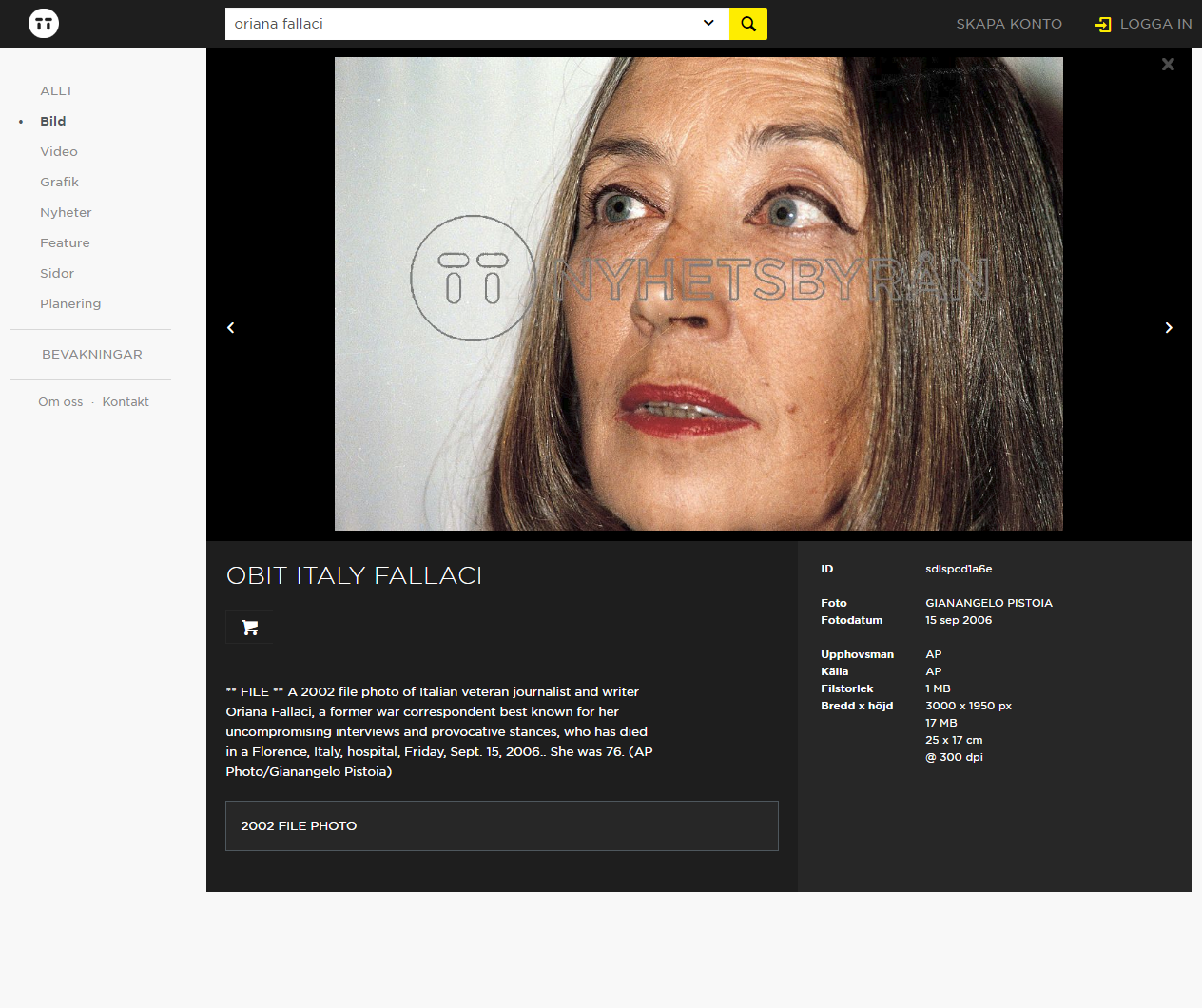This screenshot has height=1008, width=1202.
Task: Go to the next image arrow
Action: [1169, 328]
